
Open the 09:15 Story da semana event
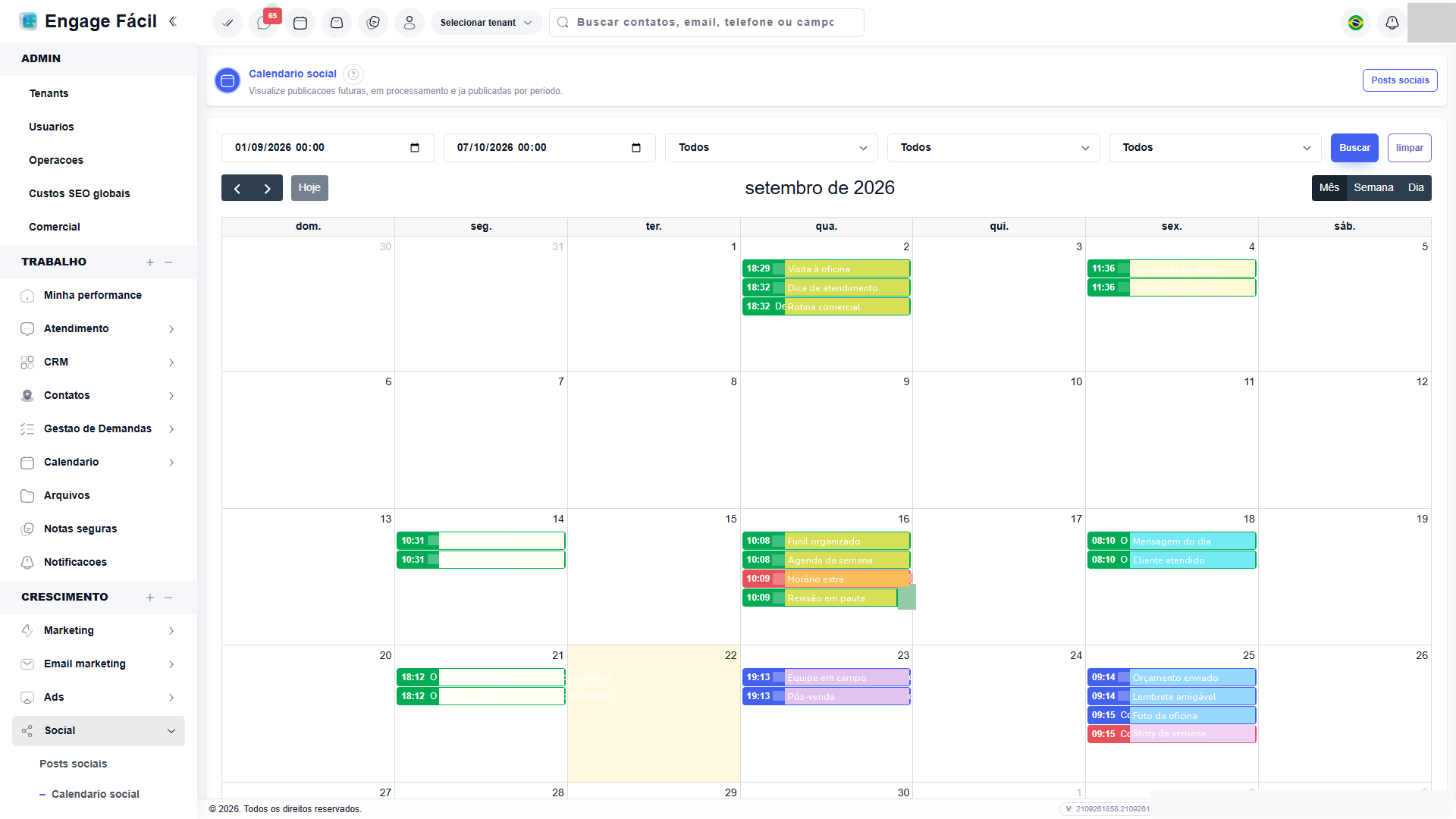[x=1172, y=734]
